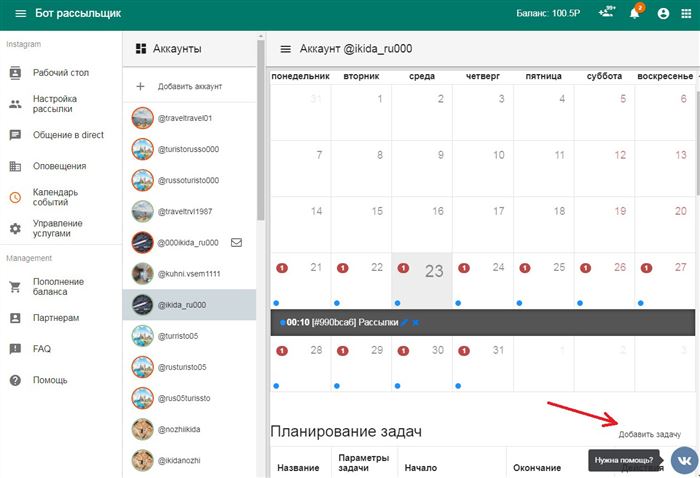This screenshot has width=700, height=478.
Task: Open Общение в direct menu item
Action: pyautogui.click(x=61, y=135)
